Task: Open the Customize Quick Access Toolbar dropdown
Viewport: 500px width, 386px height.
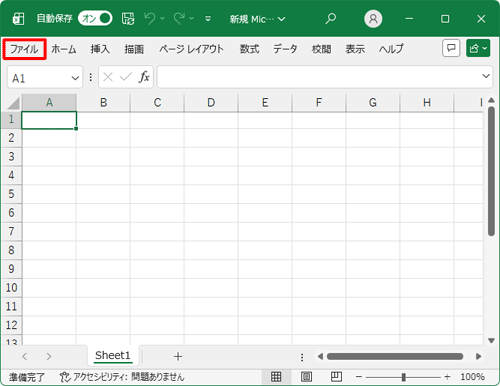Action: pyautogui.click(x=208, y=19)
